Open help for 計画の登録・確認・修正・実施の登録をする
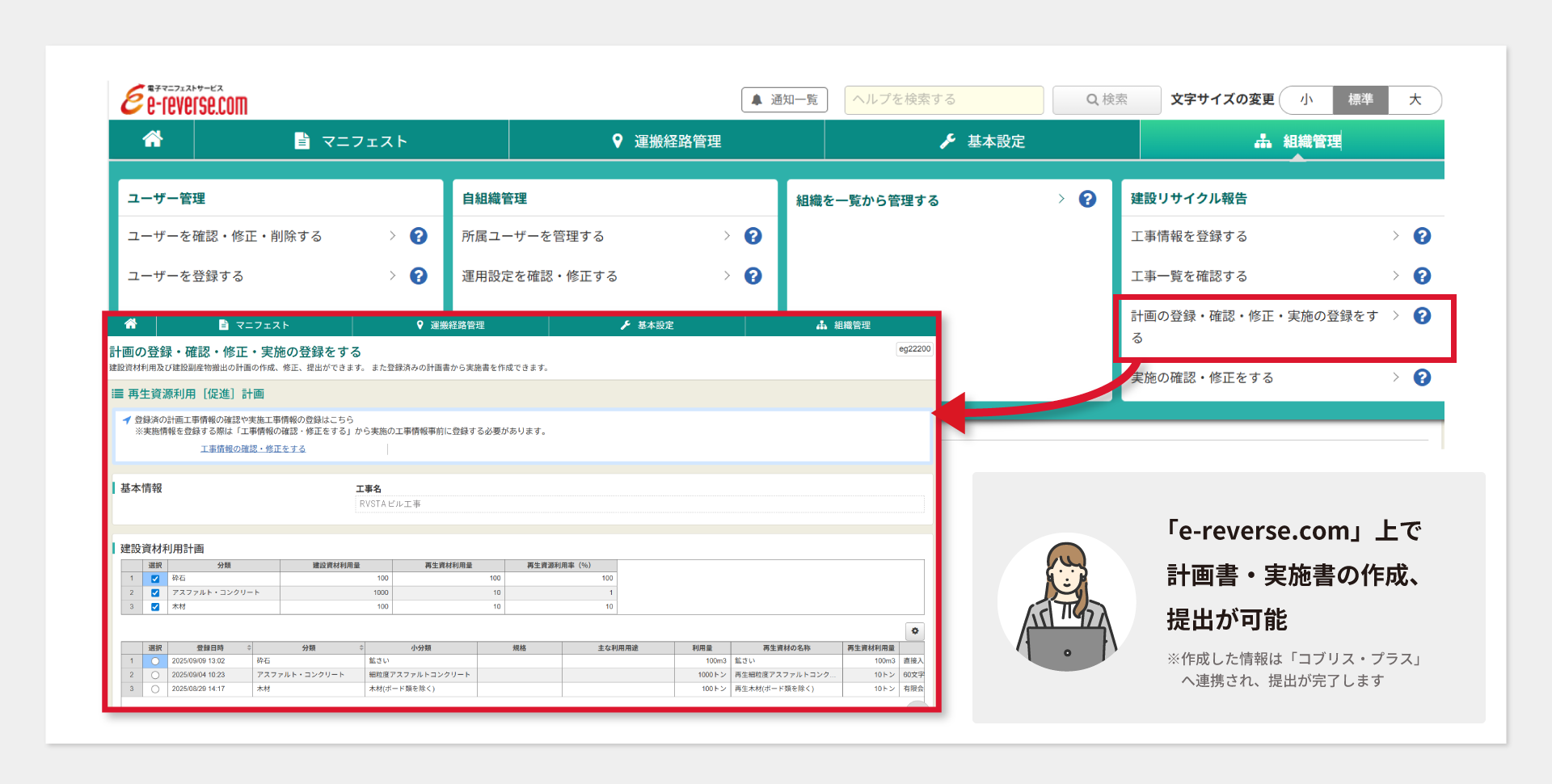The image size is (1552, 784). tap(1423, 316)
